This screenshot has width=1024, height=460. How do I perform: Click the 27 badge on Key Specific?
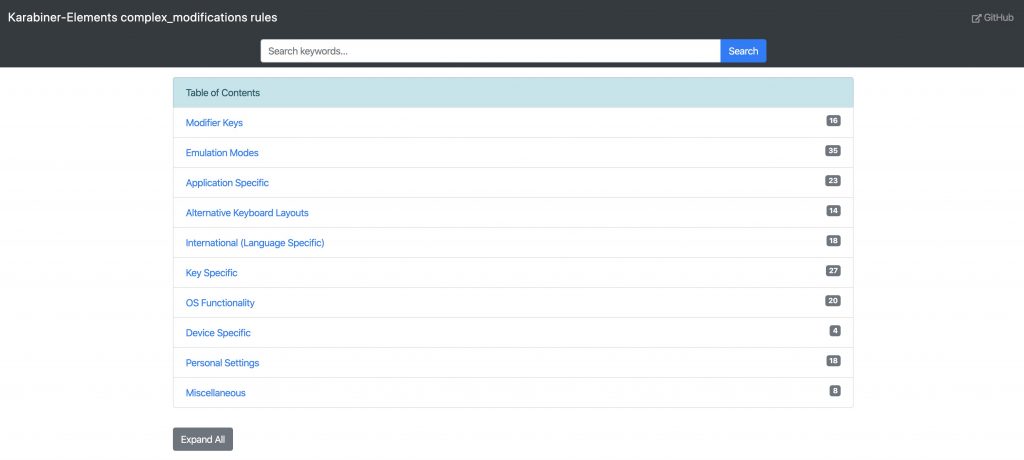coord(833,271)
